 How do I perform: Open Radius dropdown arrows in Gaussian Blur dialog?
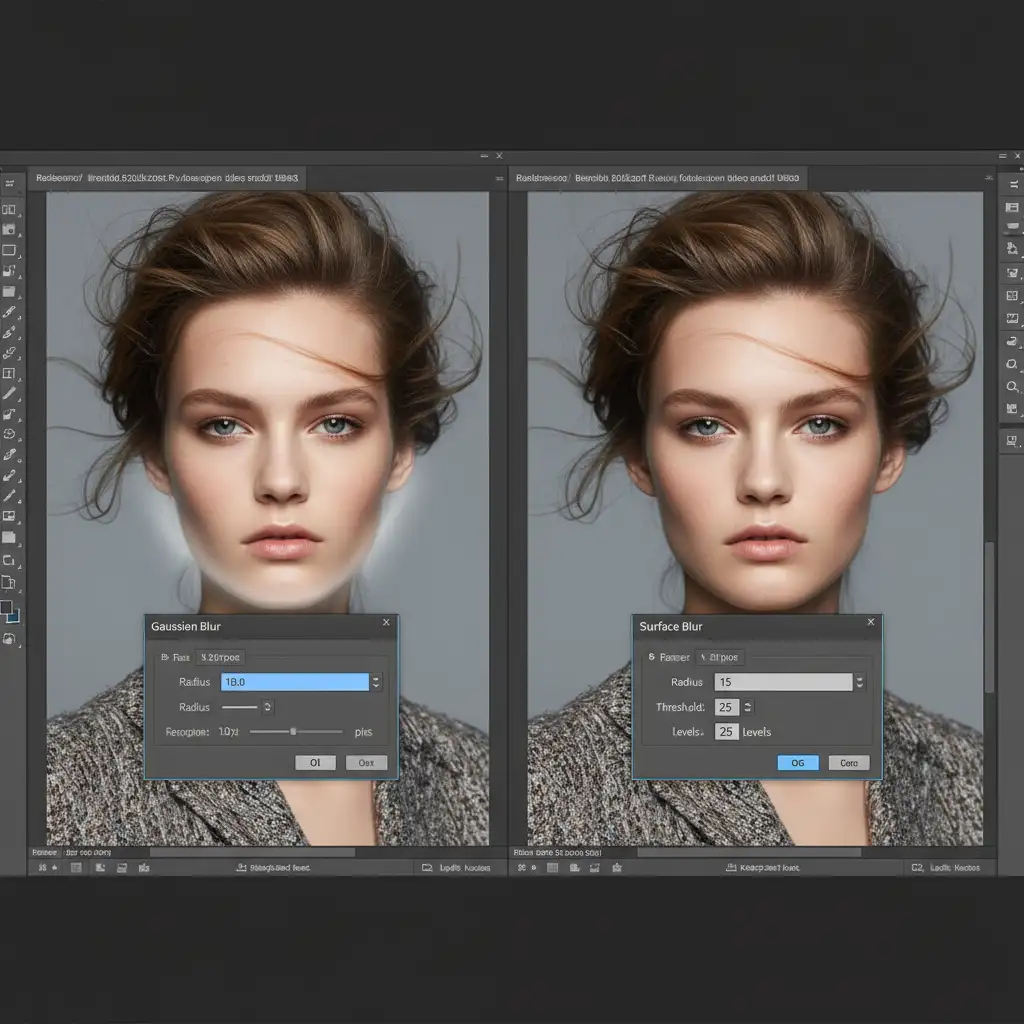376,682
